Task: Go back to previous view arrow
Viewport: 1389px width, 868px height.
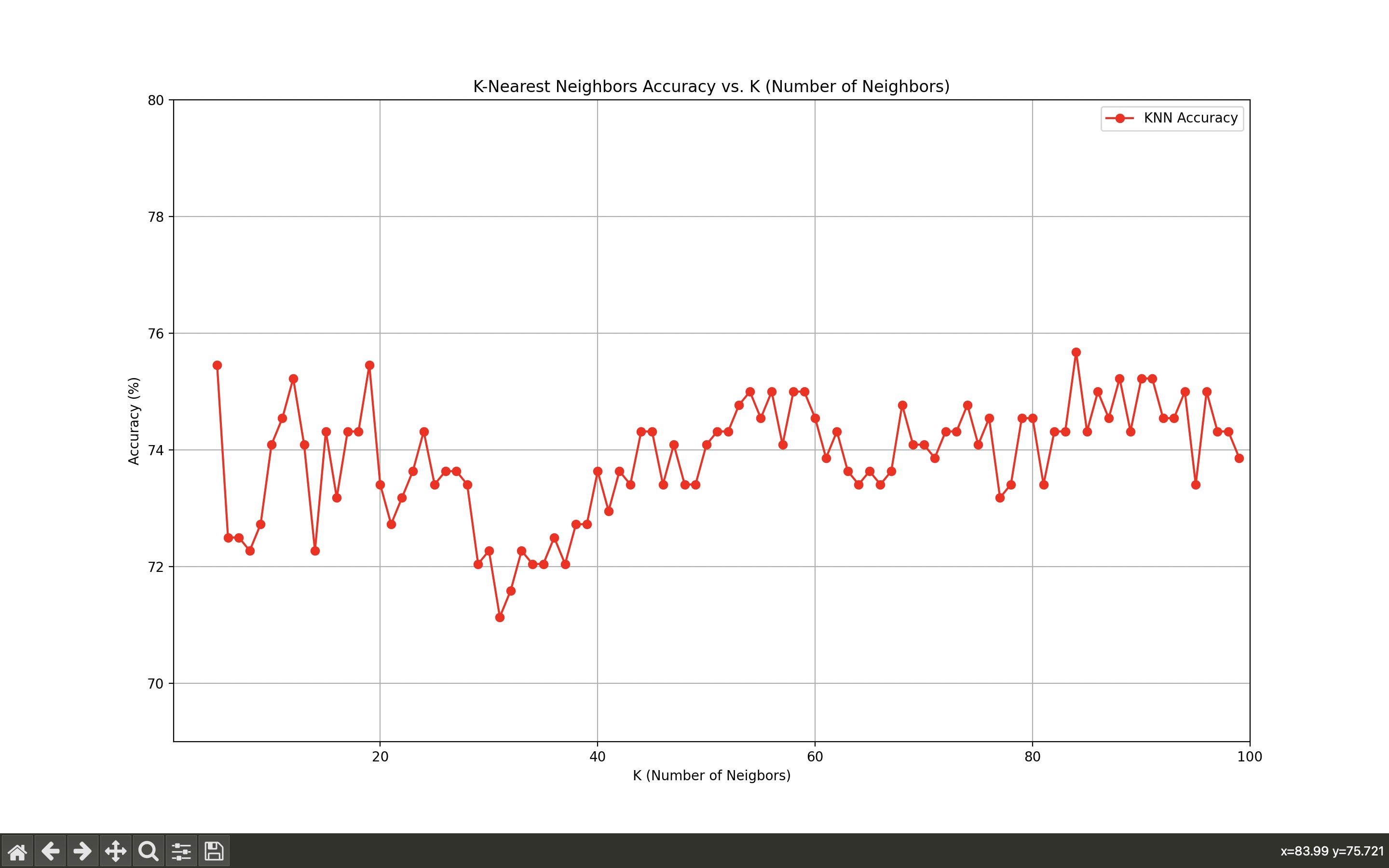Action: click(x=50, y=851)
